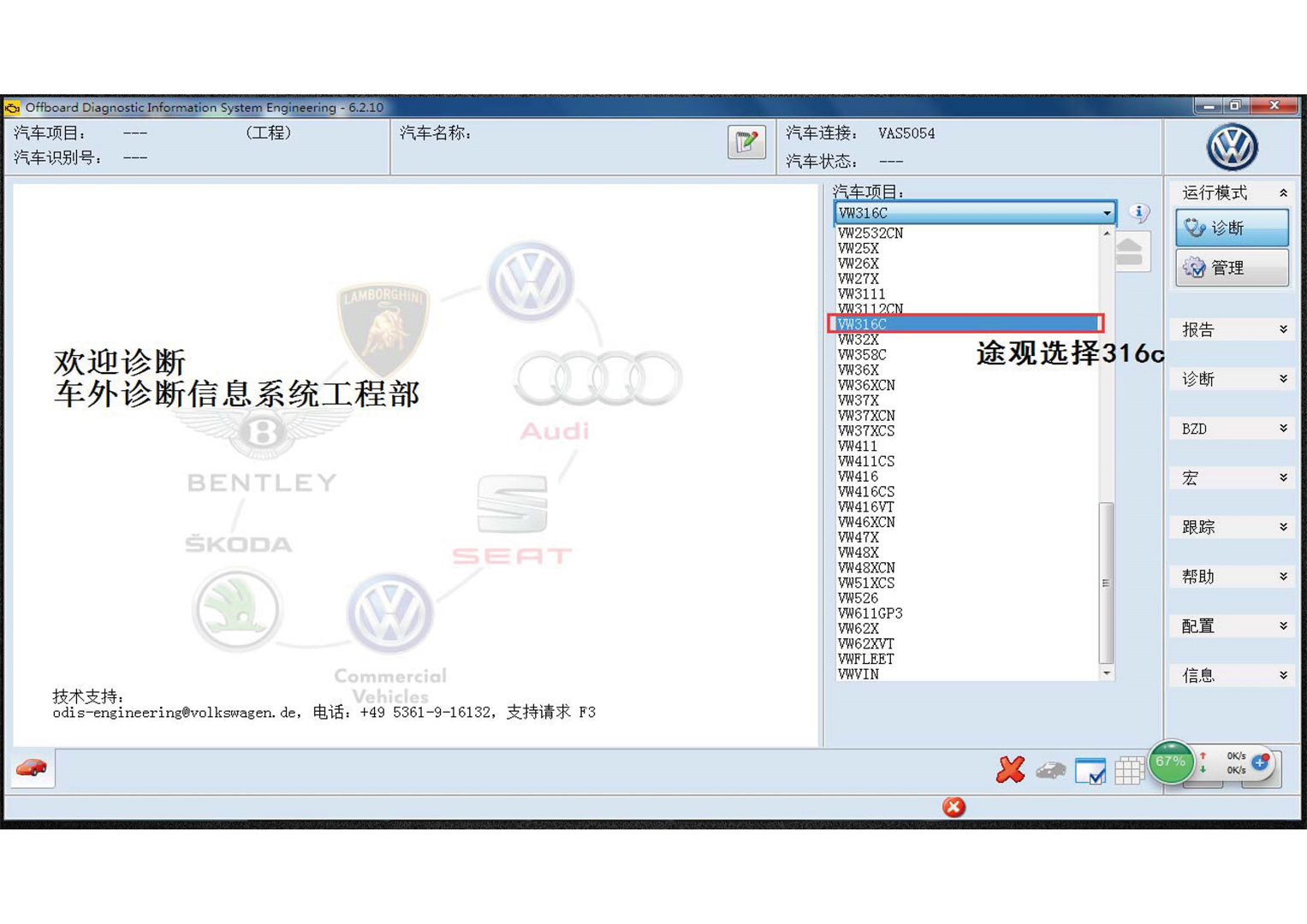
Task: Select VW411CS from the project list
Action: point(967,461)
